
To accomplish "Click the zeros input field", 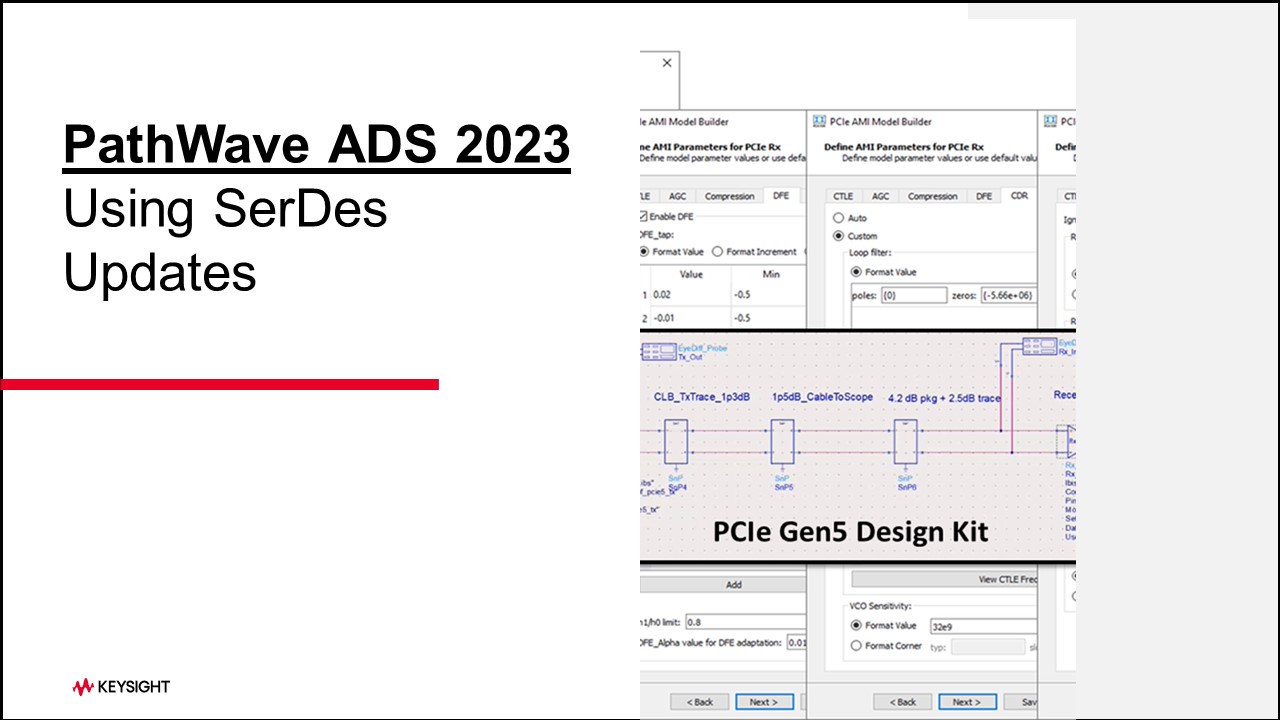I will (1008, 295).
